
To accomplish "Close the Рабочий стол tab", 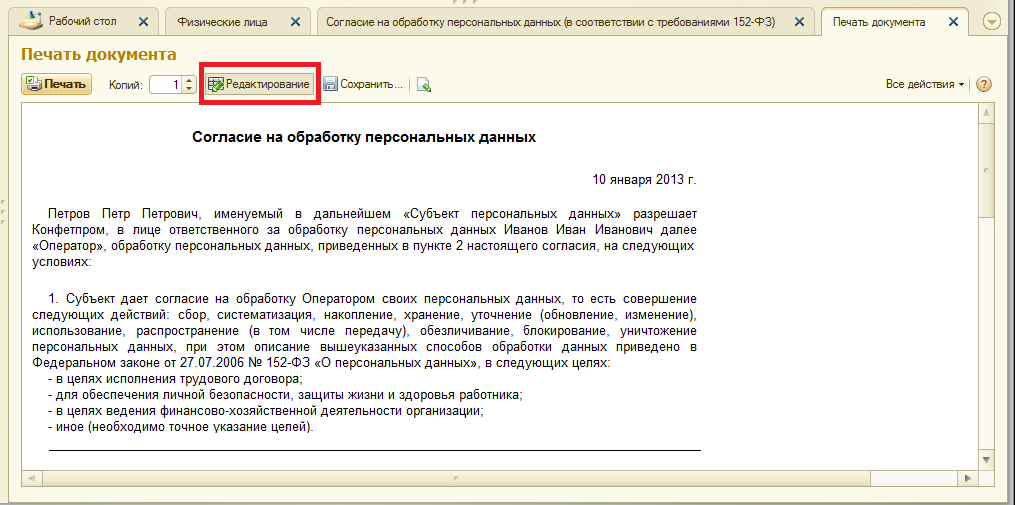I will 144,21.
